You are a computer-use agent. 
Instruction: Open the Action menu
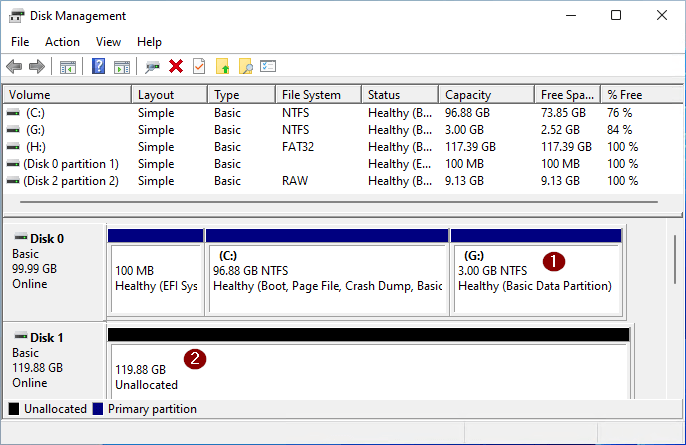pyautogui.click(x=62, y=42)
